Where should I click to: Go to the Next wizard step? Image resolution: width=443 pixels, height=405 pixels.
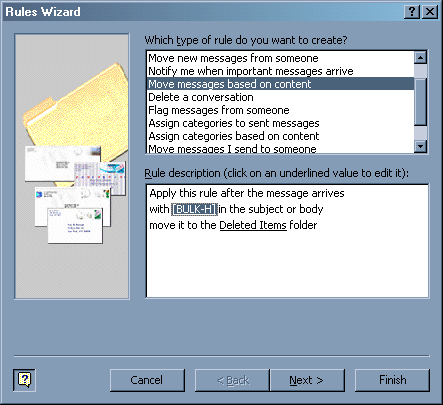[307, 380]
